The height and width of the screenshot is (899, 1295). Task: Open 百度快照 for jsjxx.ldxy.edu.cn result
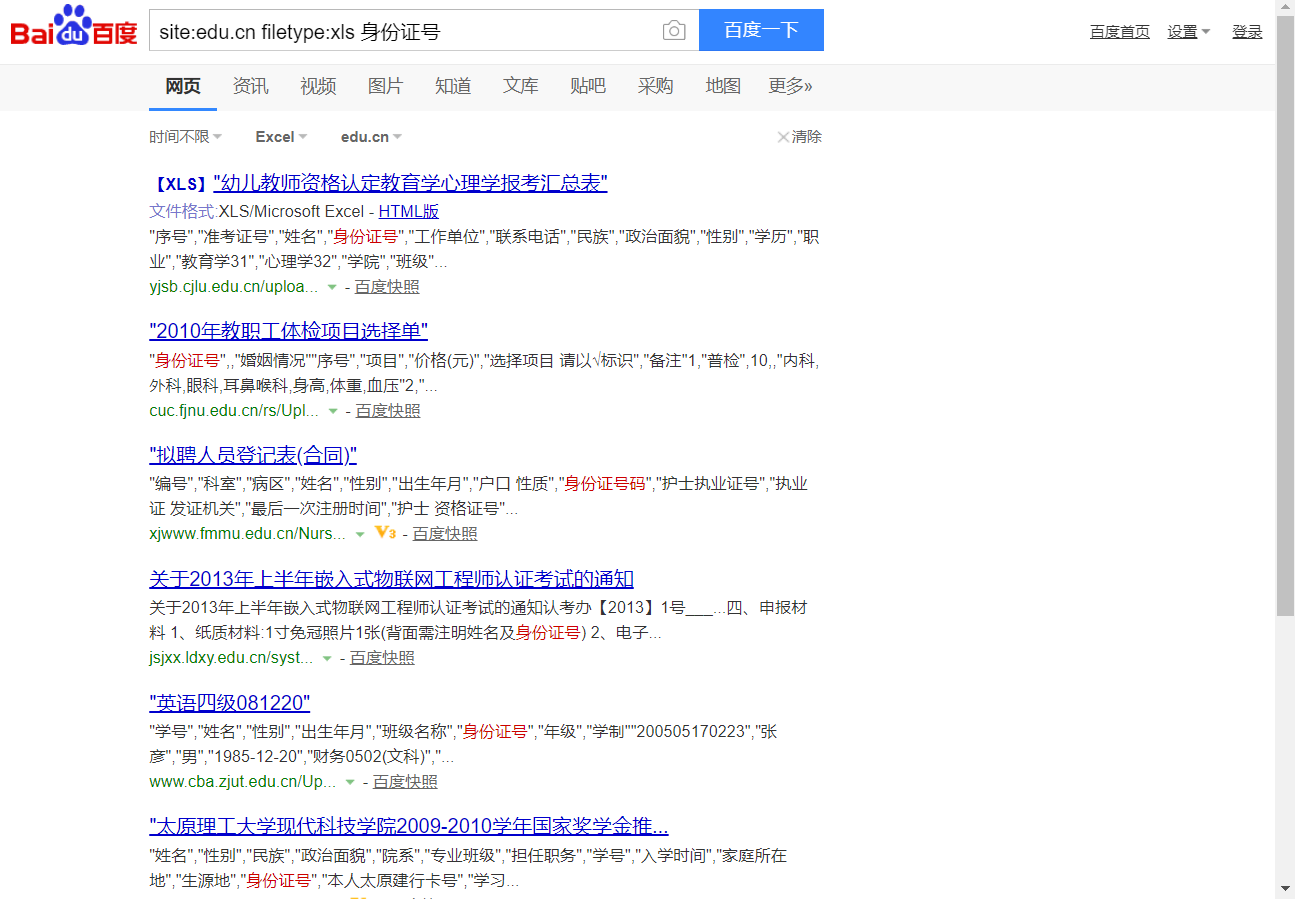(382, 658)
